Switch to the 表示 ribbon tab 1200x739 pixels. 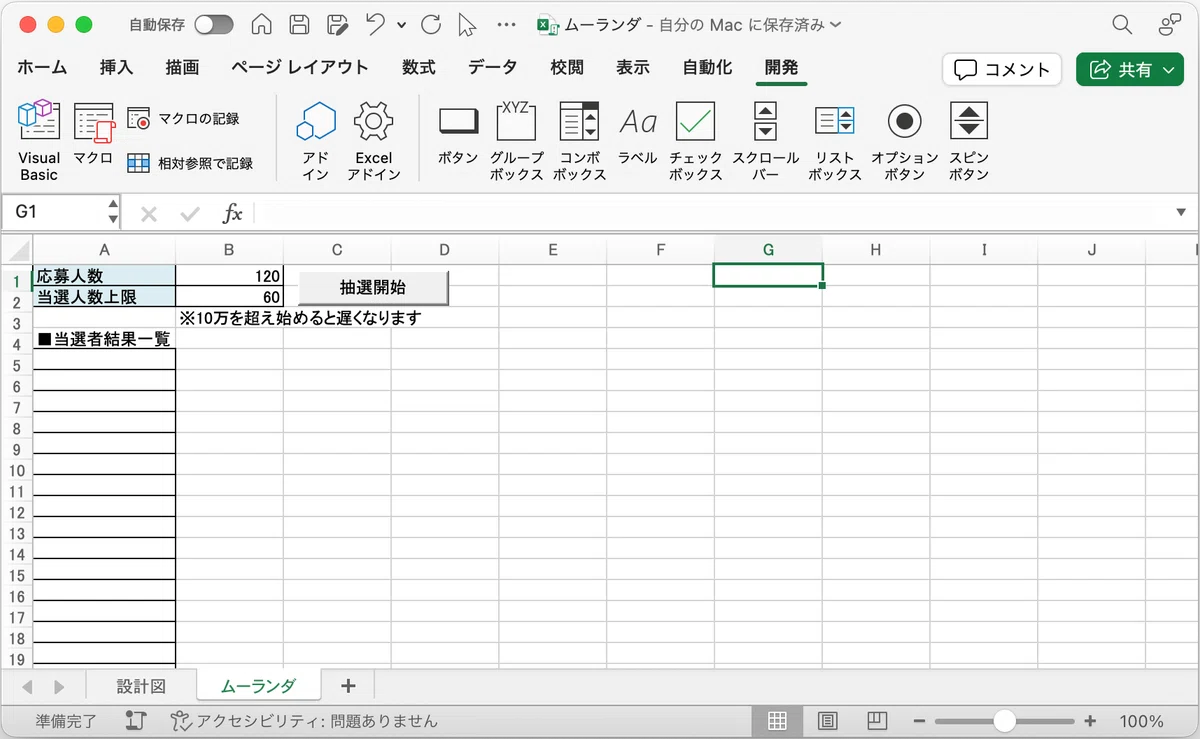tap(632, 68)
